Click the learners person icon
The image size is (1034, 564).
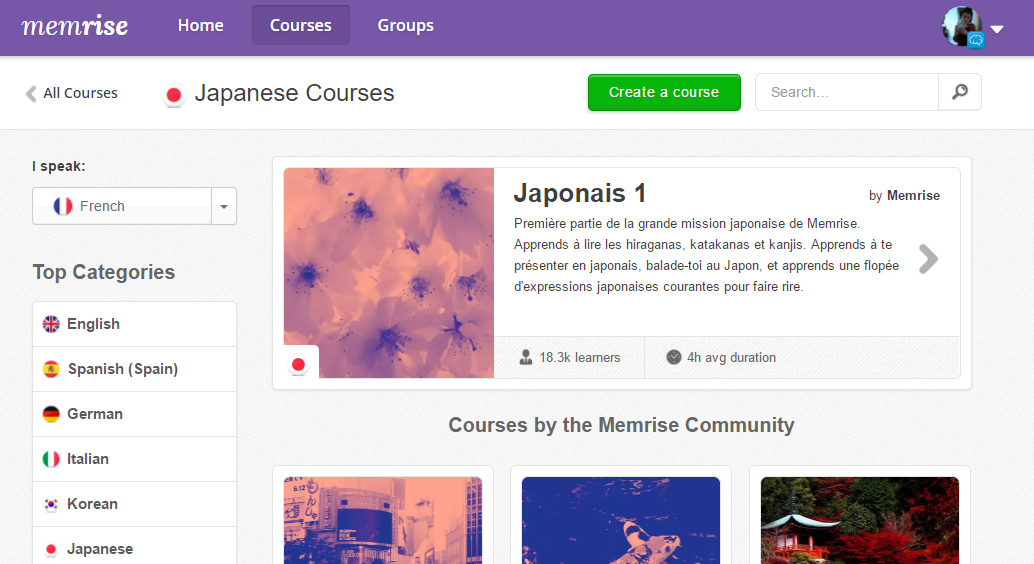pos(526,358)
